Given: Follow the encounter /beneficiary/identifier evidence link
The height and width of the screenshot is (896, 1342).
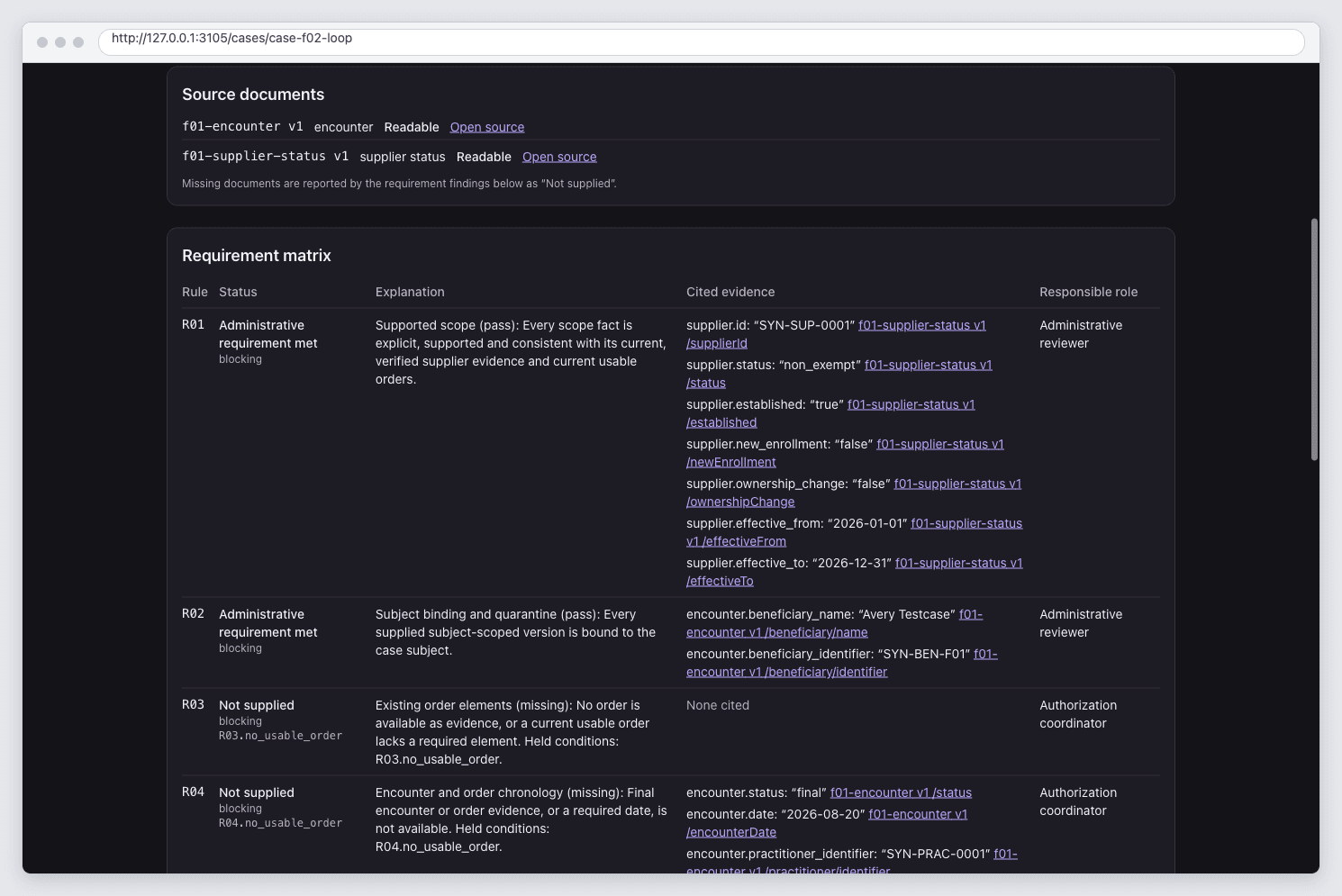Looking at the screenshot, I should click(x=786, y=672).
